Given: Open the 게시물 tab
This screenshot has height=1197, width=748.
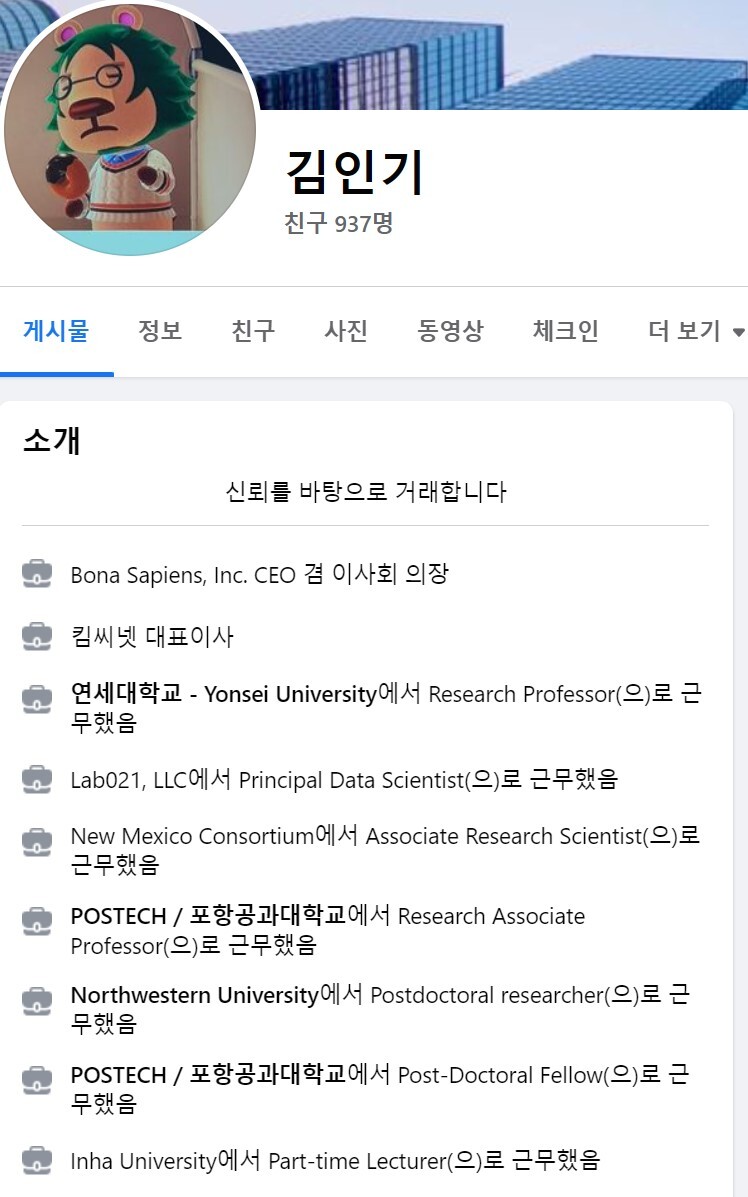Looking at the screenshot, I should point(56,332).
